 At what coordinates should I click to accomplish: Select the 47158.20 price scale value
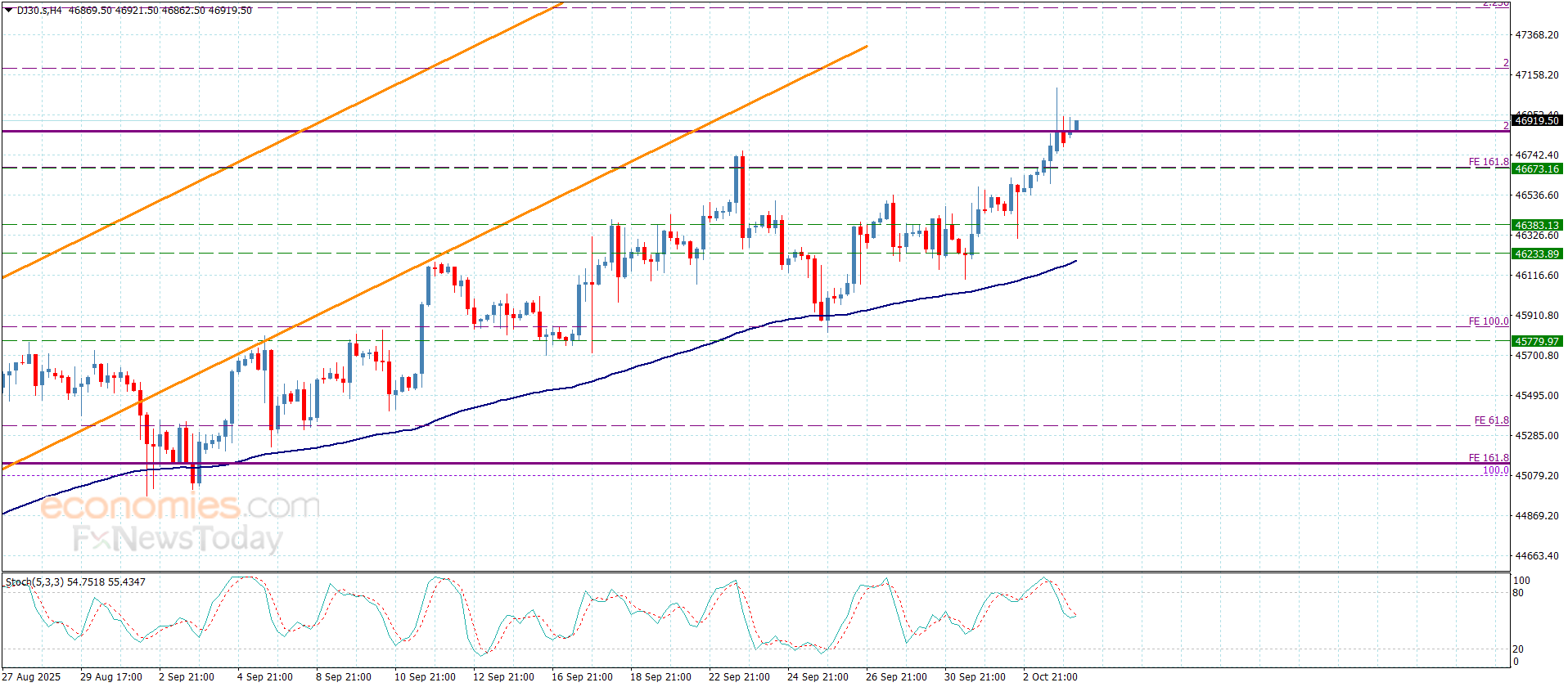(1537, 74)
